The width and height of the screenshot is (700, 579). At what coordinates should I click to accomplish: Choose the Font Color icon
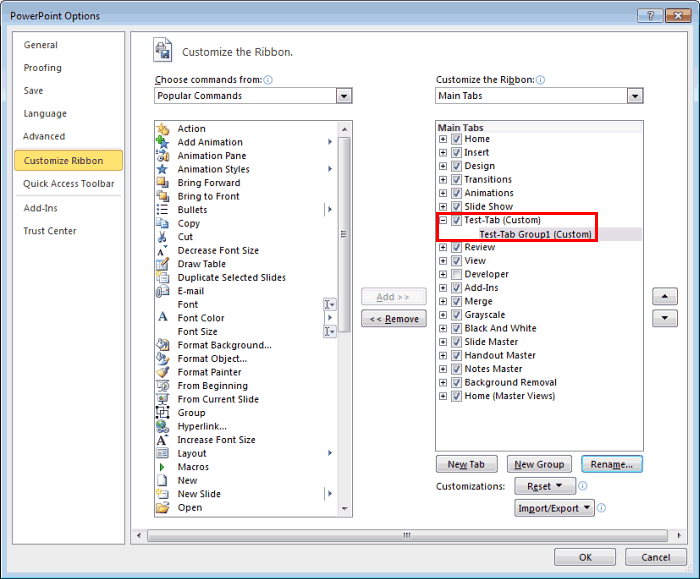pos(163,318)
